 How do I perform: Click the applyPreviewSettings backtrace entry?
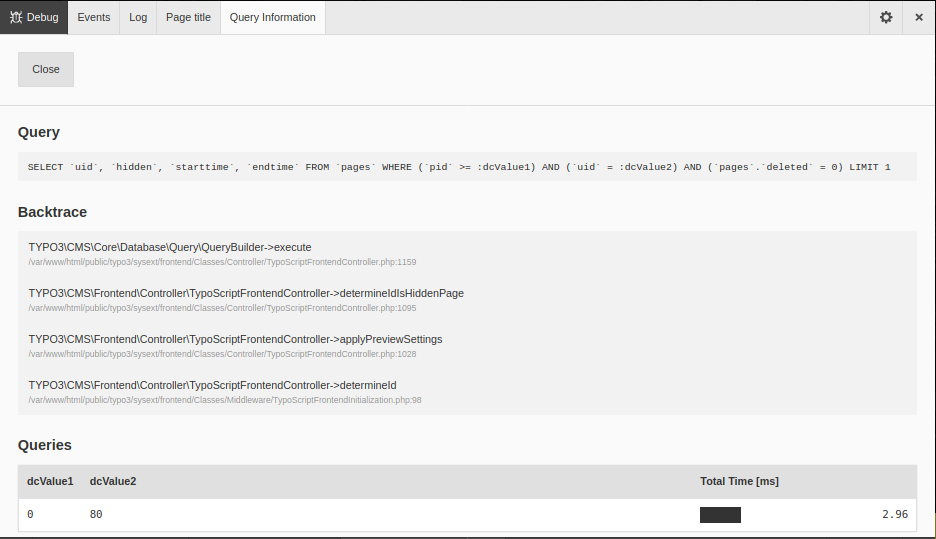(x=235, y=339)
